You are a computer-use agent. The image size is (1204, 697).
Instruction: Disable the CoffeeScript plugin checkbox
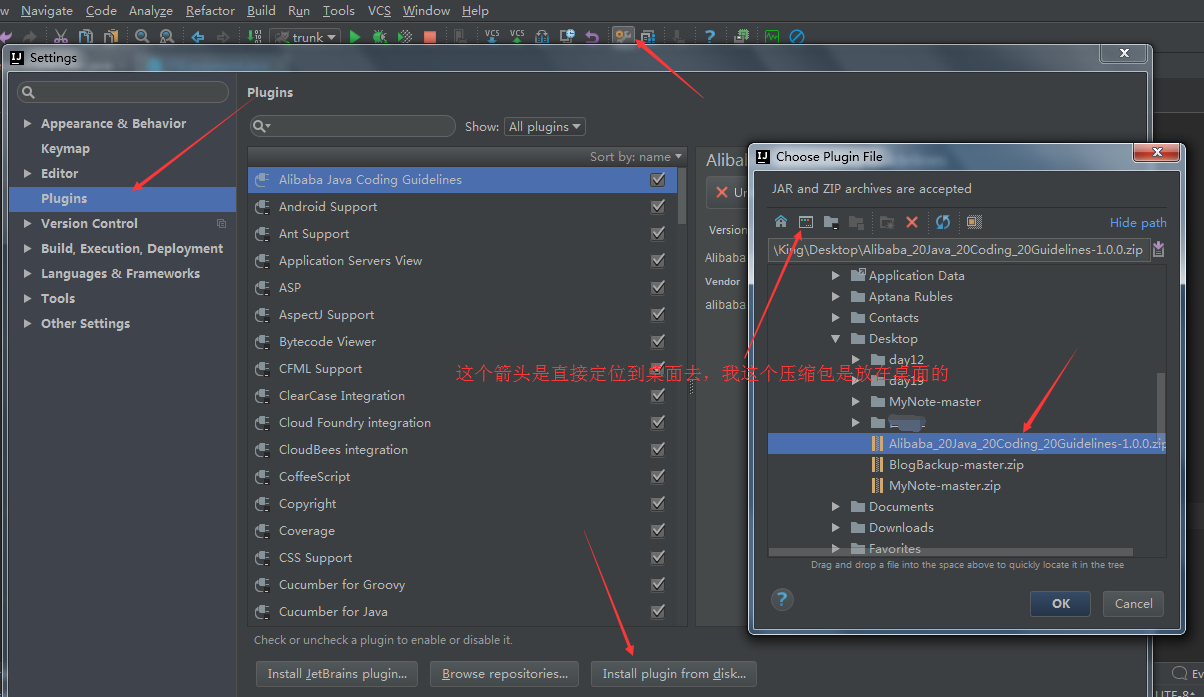pos(657,477)
